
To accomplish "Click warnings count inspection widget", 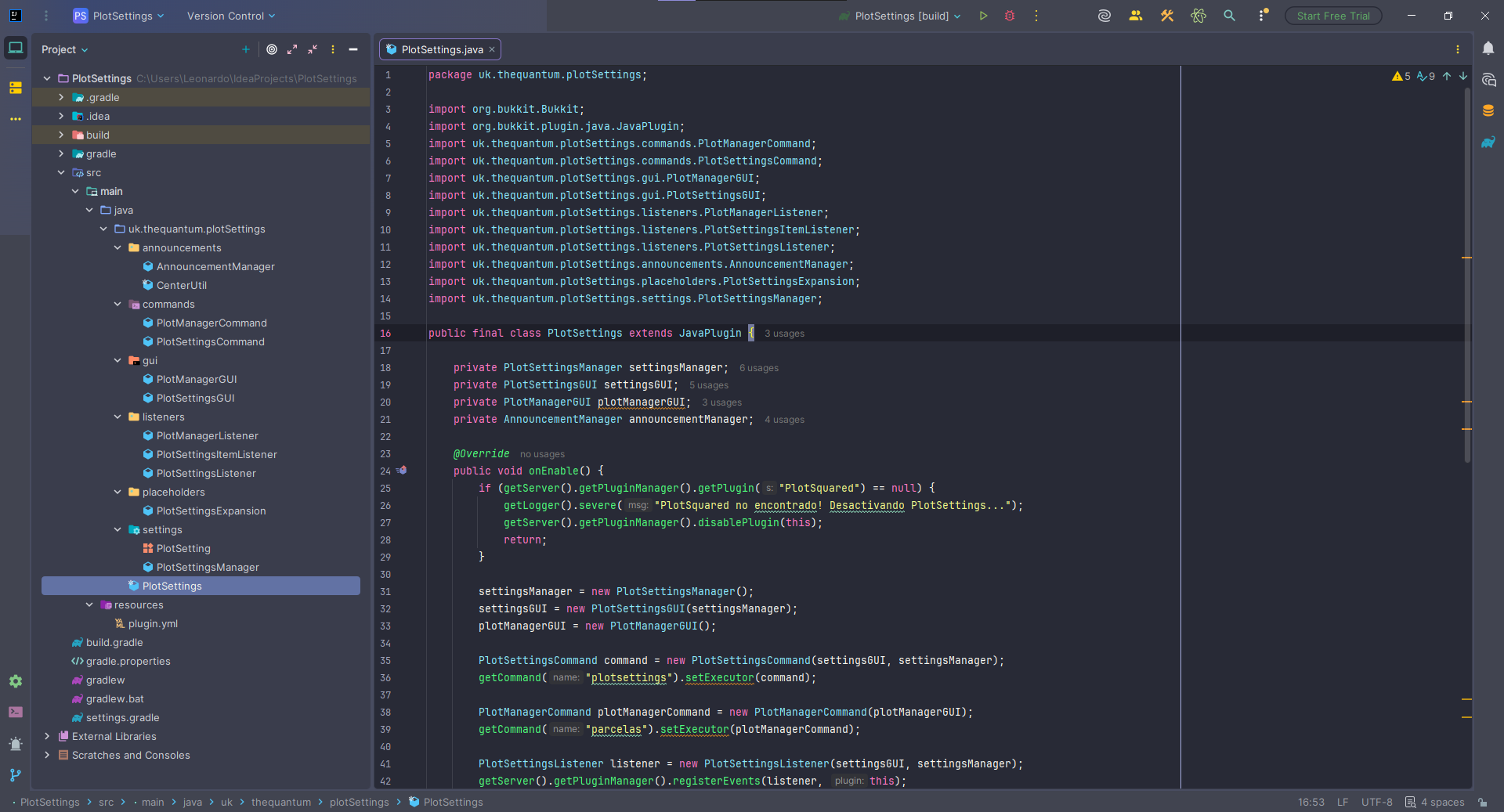I will point(1401,76).
